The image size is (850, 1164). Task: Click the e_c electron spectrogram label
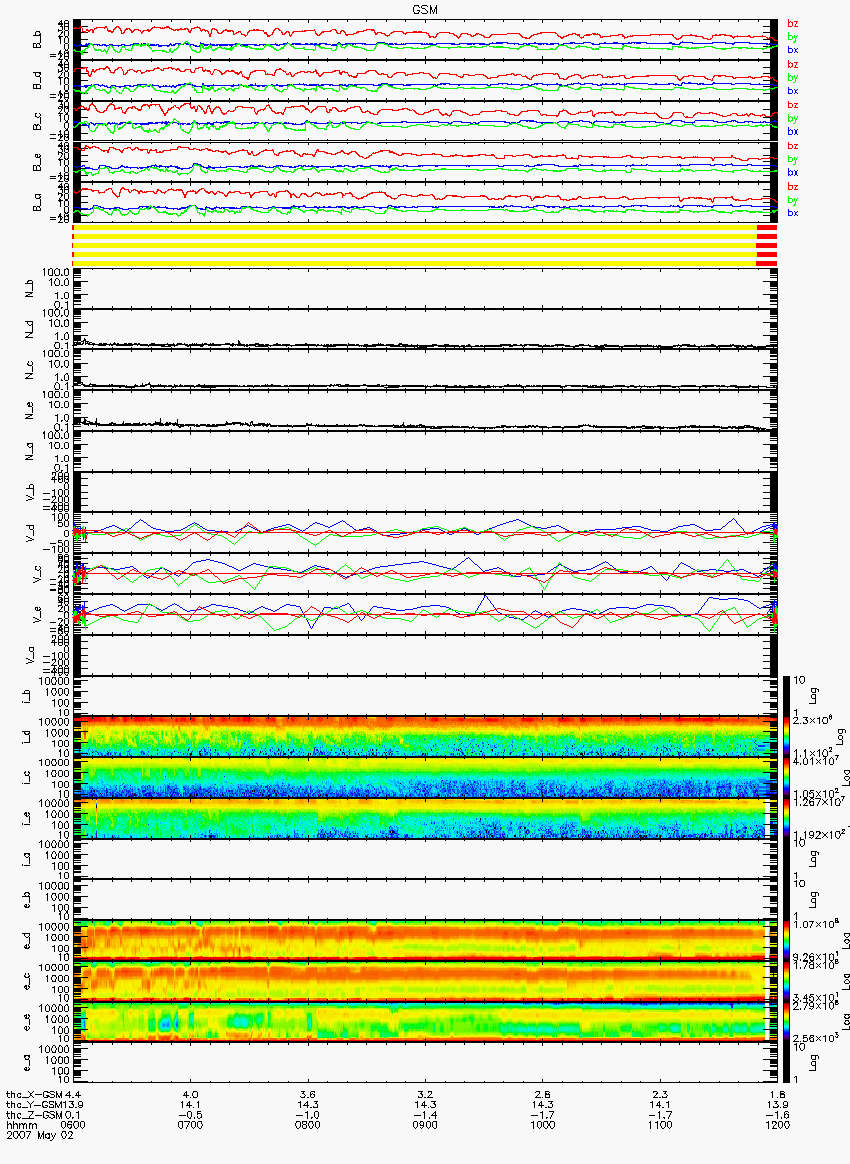tap(27, 982)
